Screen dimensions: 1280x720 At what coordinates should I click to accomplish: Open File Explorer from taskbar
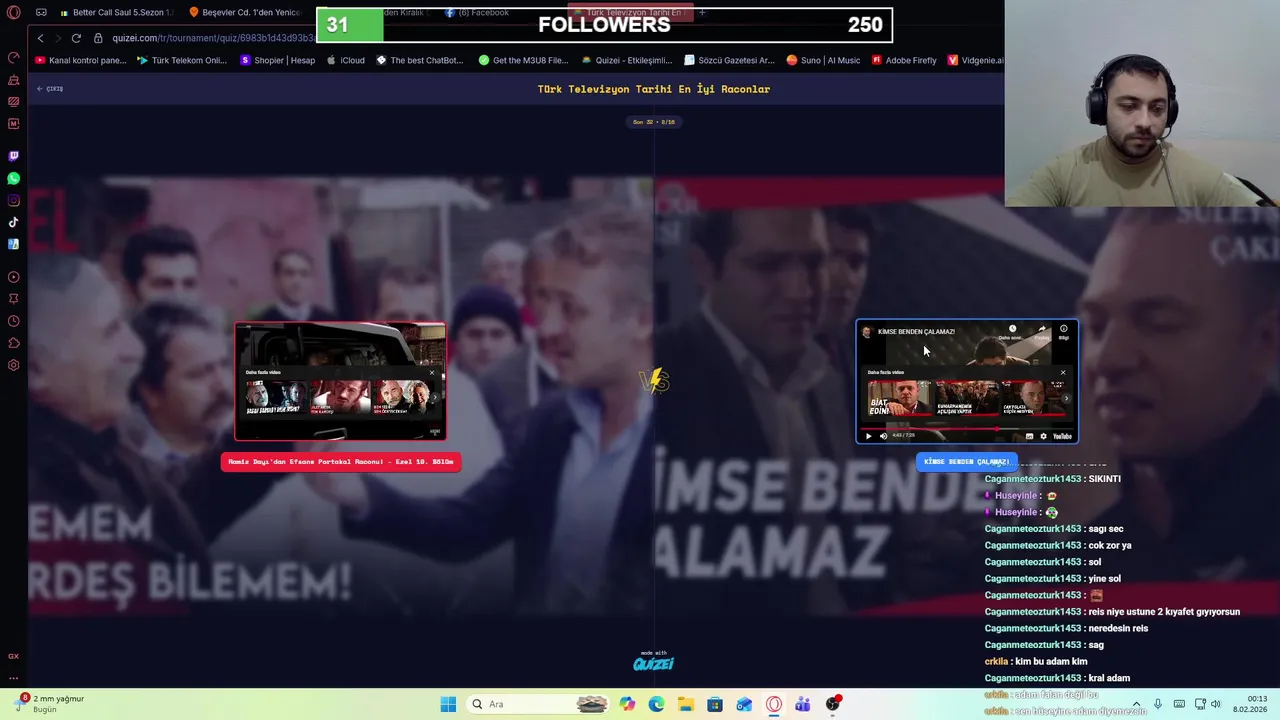[x=685, y=704]
